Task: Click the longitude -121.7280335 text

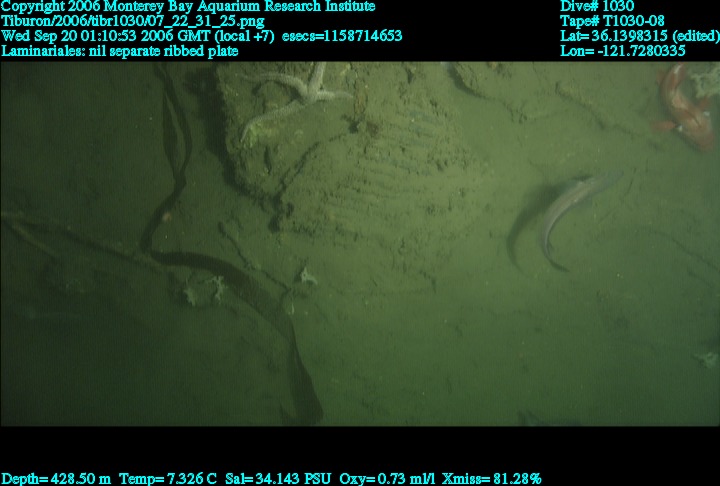Action: (623, 51)
